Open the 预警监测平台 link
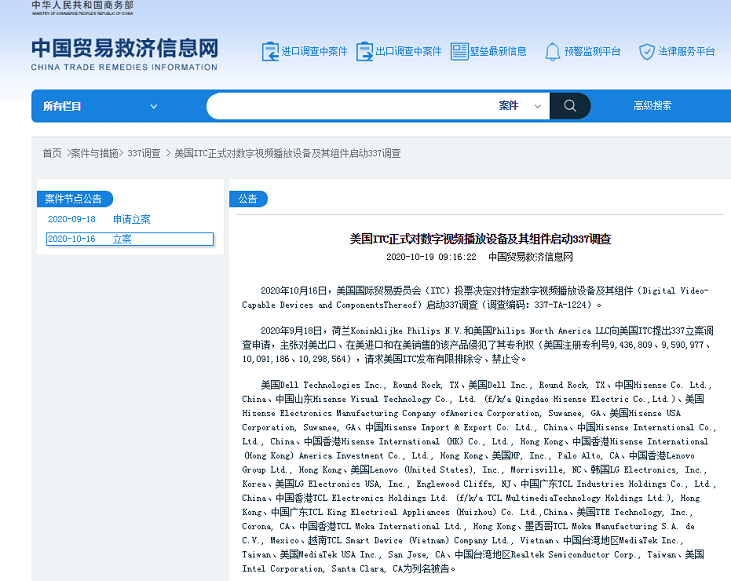 point(592,51)
